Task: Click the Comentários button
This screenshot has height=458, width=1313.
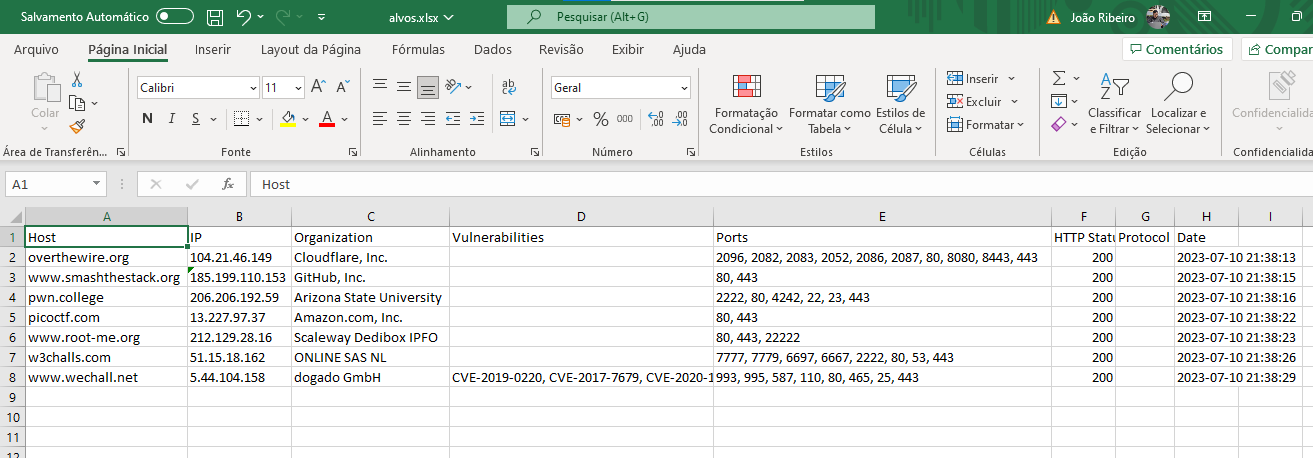Action: (x=1177, y=49)
